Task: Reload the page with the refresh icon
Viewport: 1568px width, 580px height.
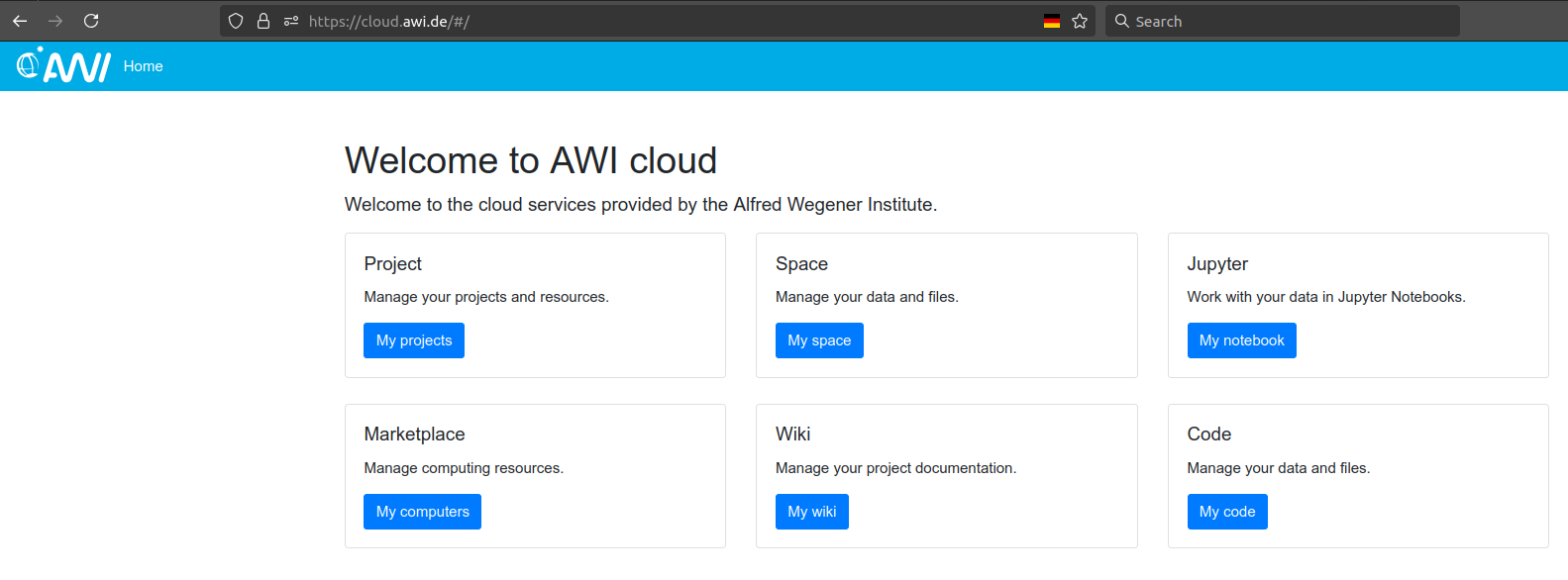Action: 91,21
